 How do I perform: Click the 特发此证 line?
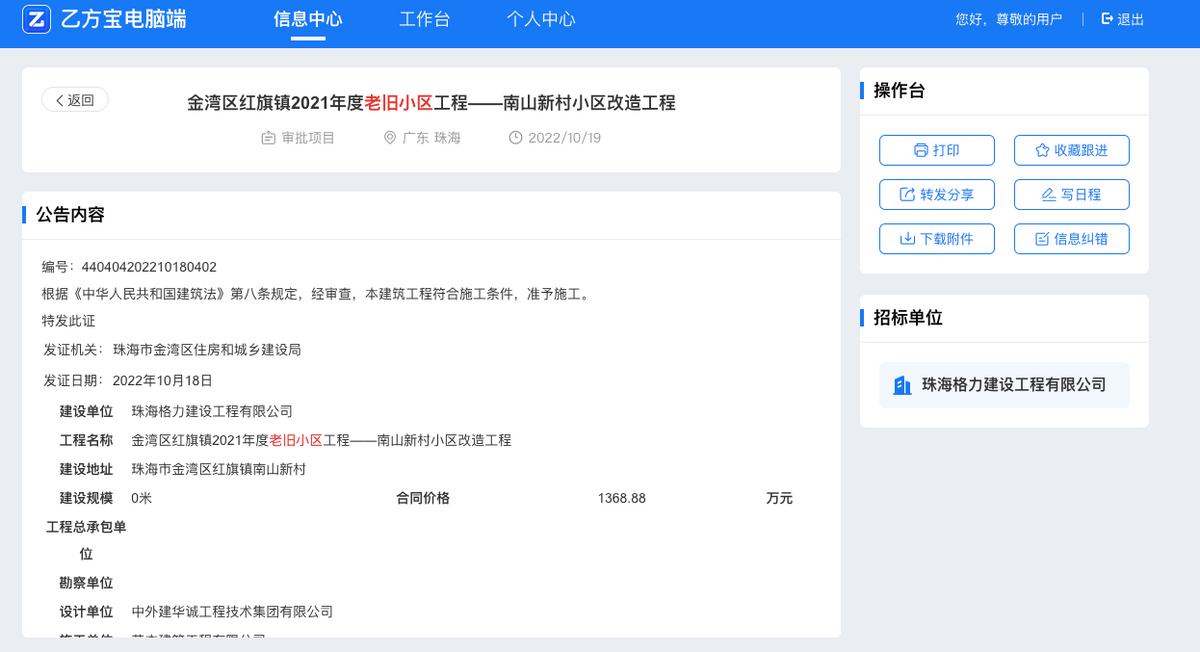point(68,321)
